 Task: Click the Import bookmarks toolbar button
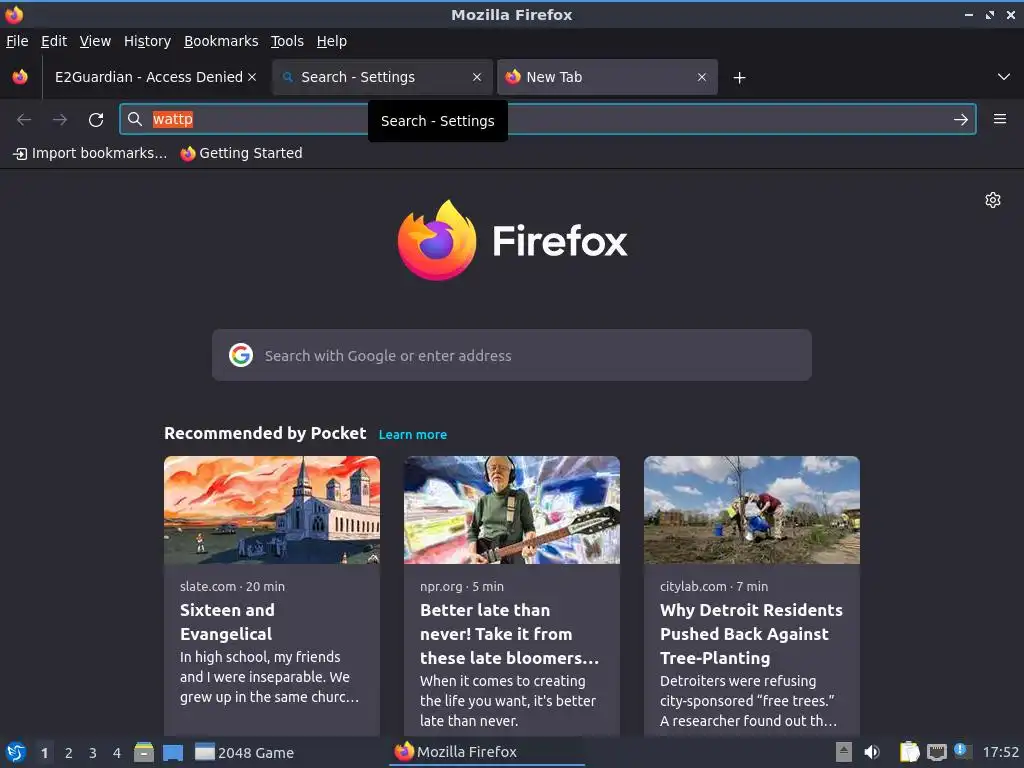[x=90, y=153]
